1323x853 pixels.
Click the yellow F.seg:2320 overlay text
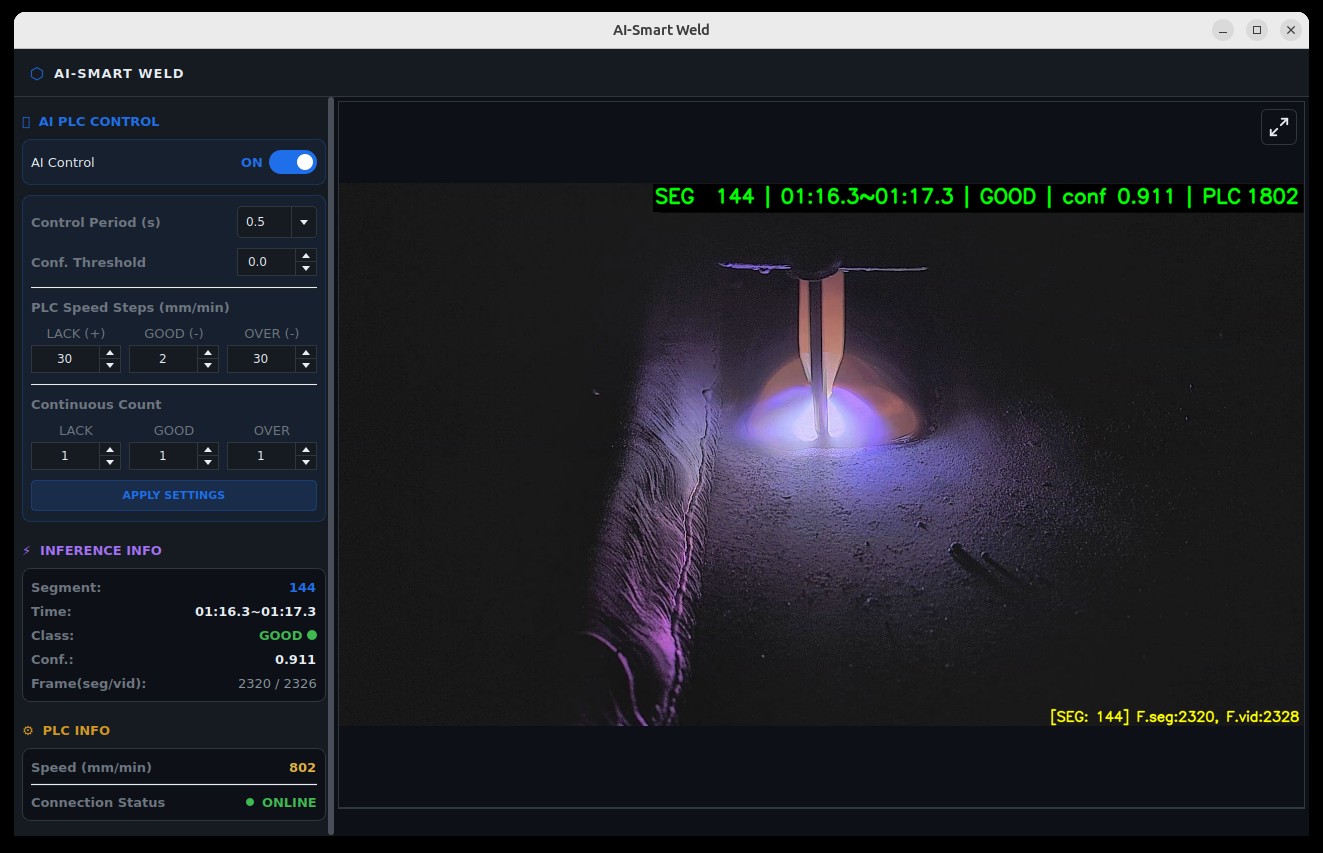coord(1174,716)
